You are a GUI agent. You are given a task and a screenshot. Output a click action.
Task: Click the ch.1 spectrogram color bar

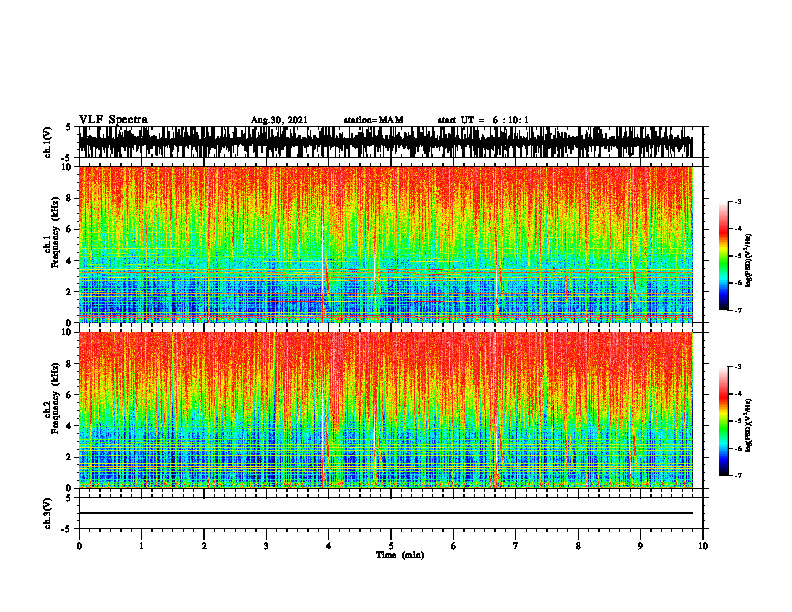723,256
